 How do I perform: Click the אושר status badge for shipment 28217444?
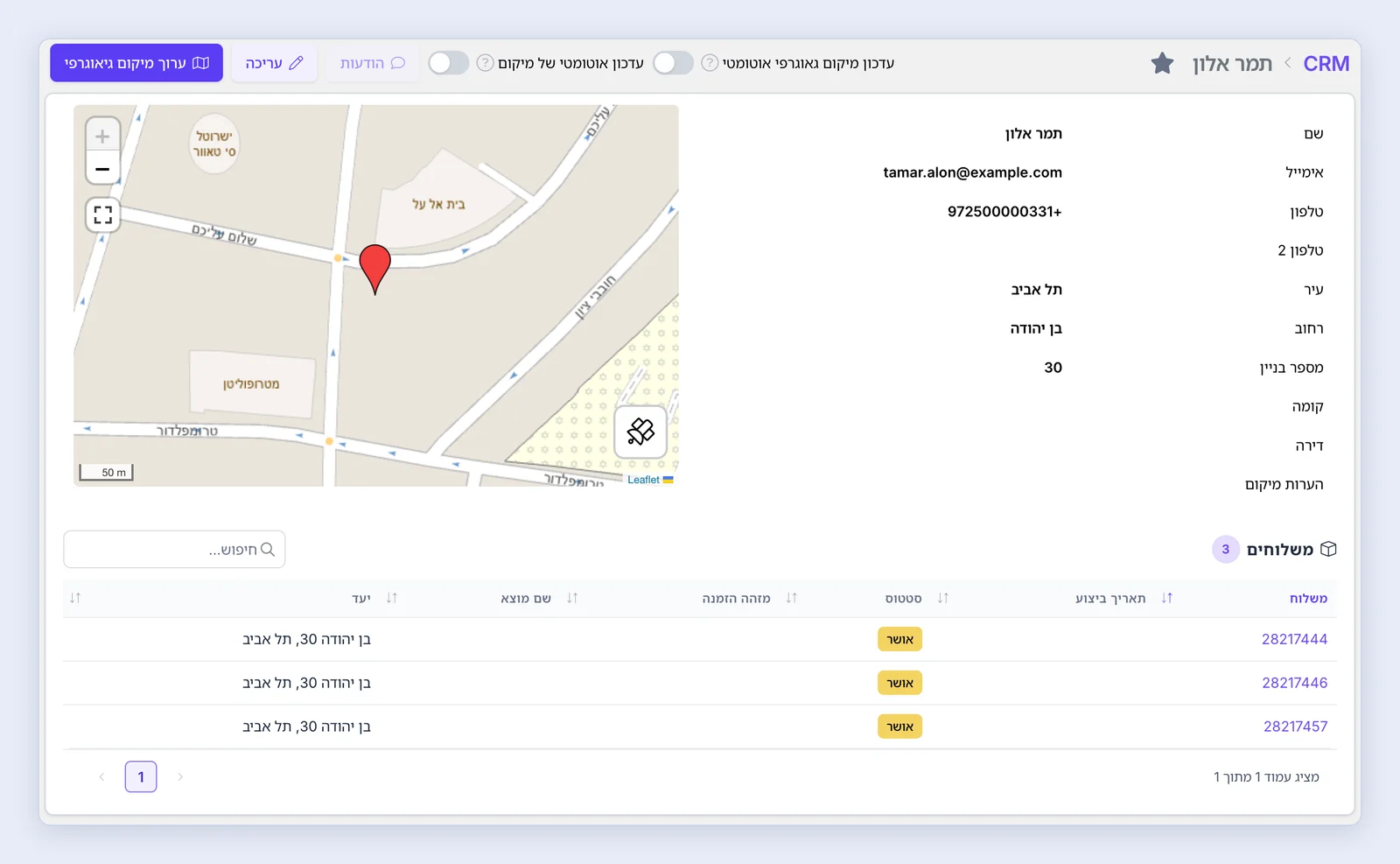(x=899, y=639)
